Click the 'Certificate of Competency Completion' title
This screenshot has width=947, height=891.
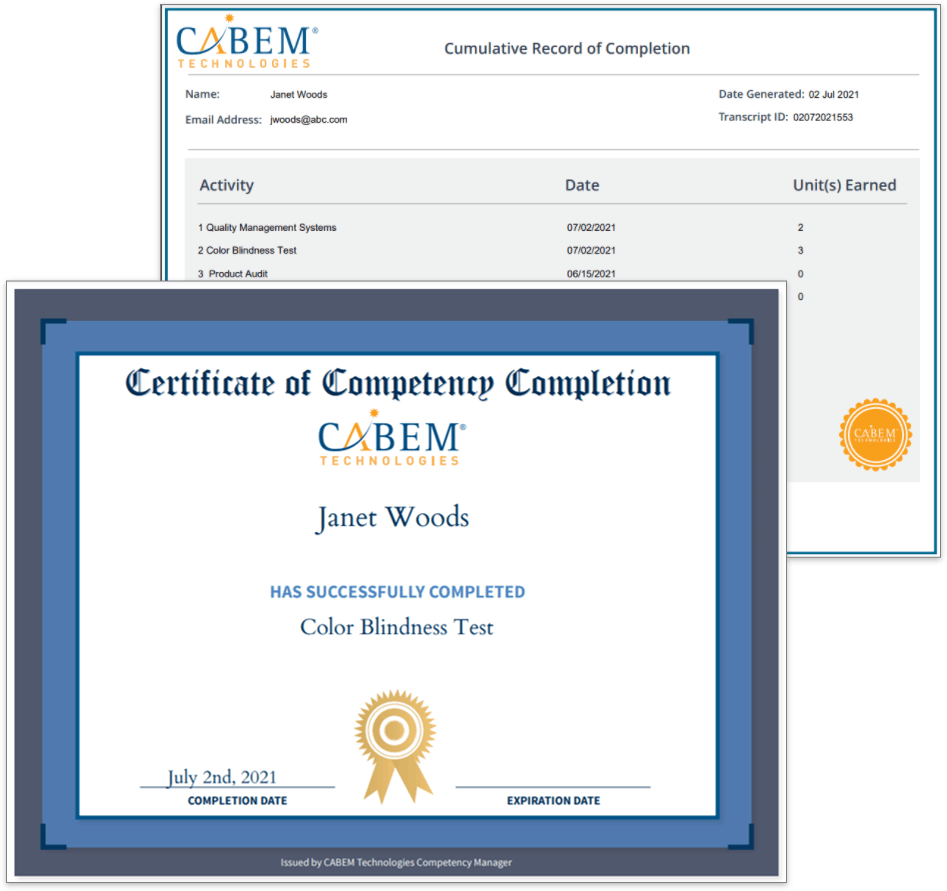(x=397, y=384)
